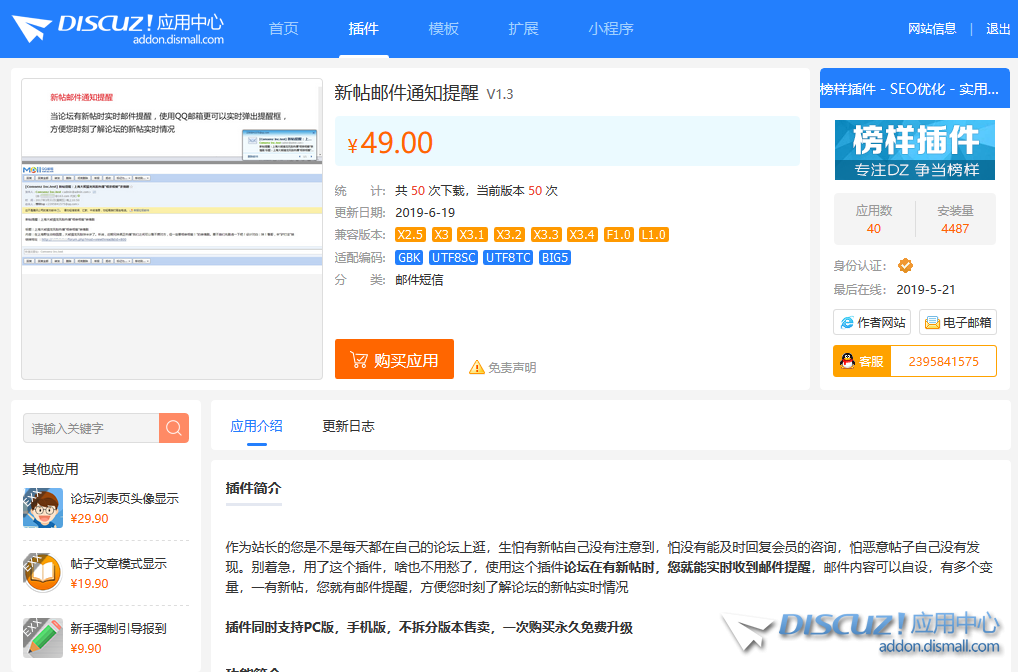Switch to the 模板 navigation tab

click(x=443, y=29)
